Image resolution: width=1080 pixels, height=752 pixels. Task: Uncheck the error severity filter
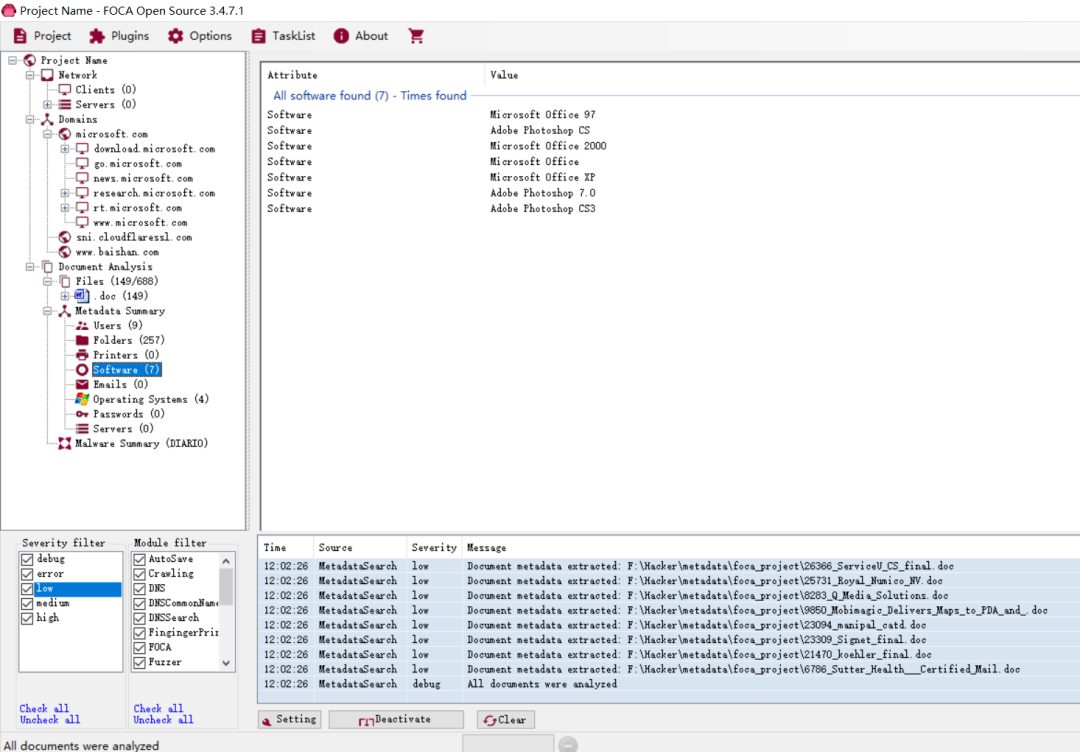click(x=28, y=574)
